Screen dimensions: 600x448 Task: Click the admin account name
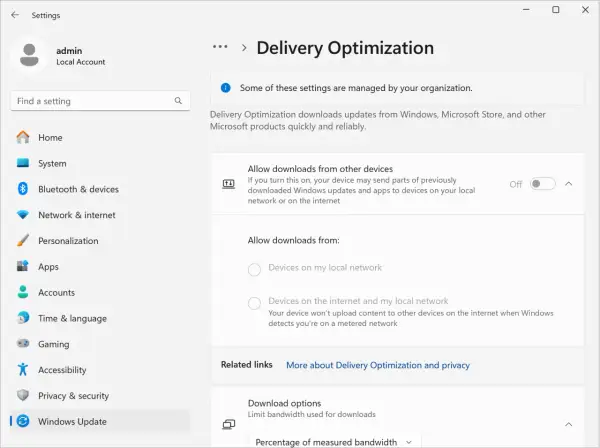point(69,51)
